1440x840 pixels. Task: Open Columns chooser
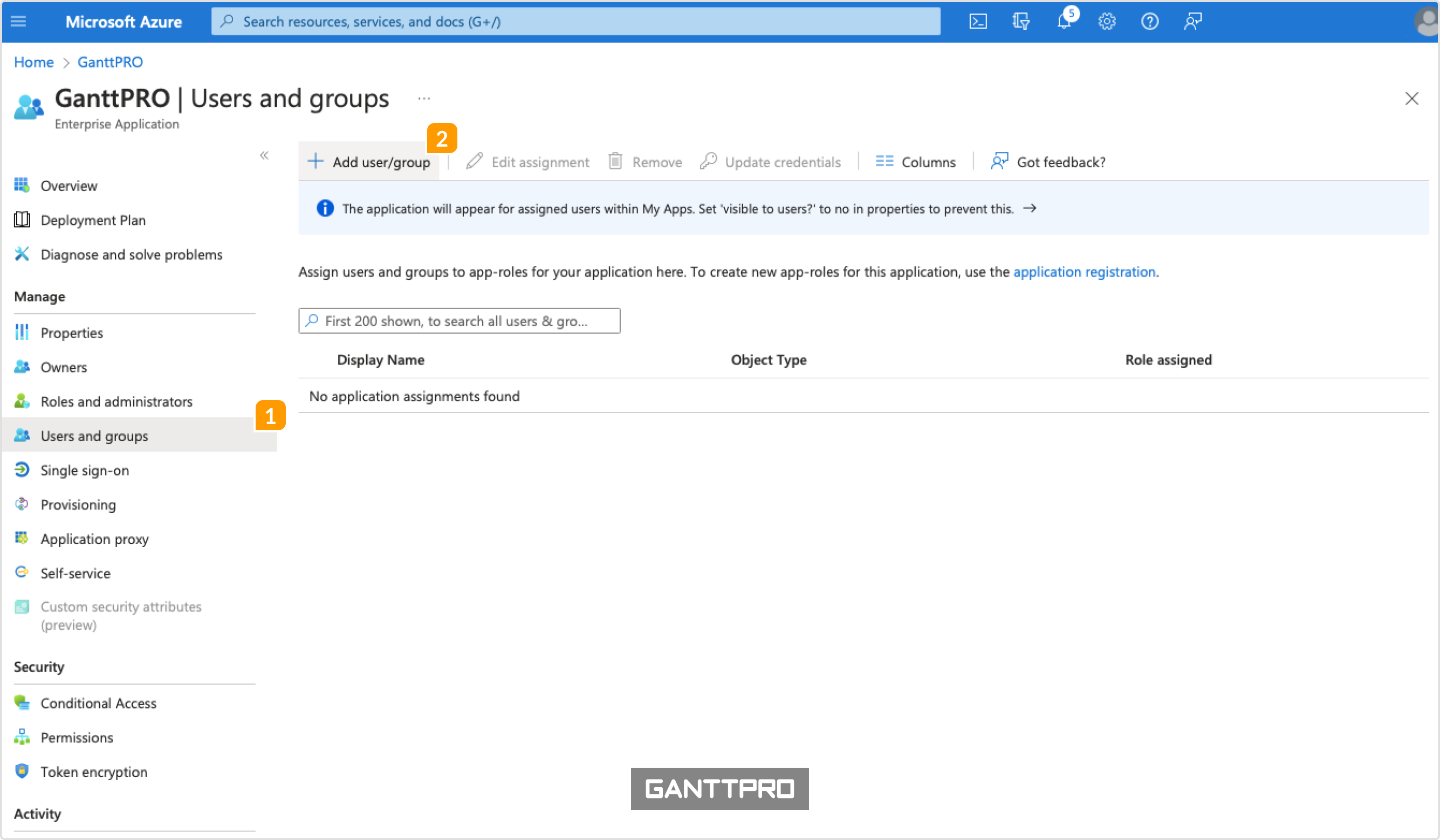[x=915, y=162]
